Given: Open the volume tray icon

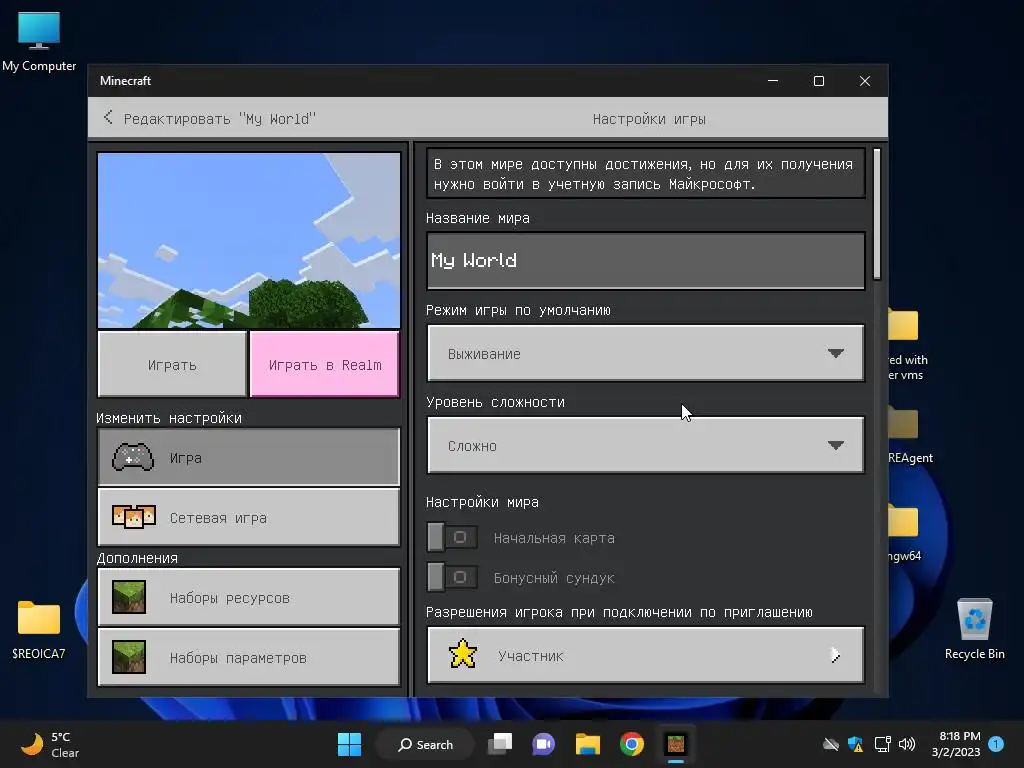Looking at the screenshot, I should click(x=907, y=744).
